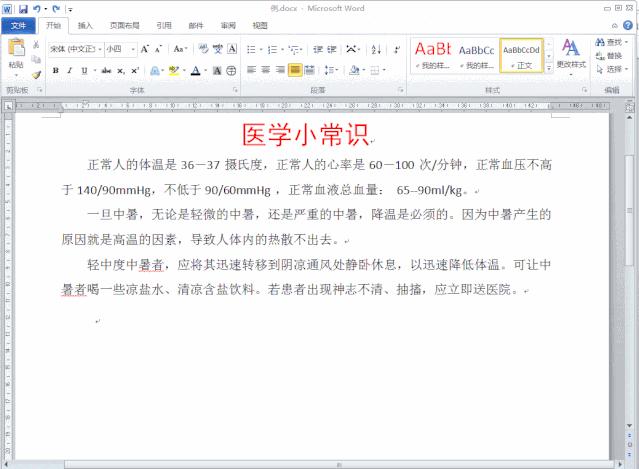
Task: Open the Multilevel List dropdown
Action: click(295, 49)
